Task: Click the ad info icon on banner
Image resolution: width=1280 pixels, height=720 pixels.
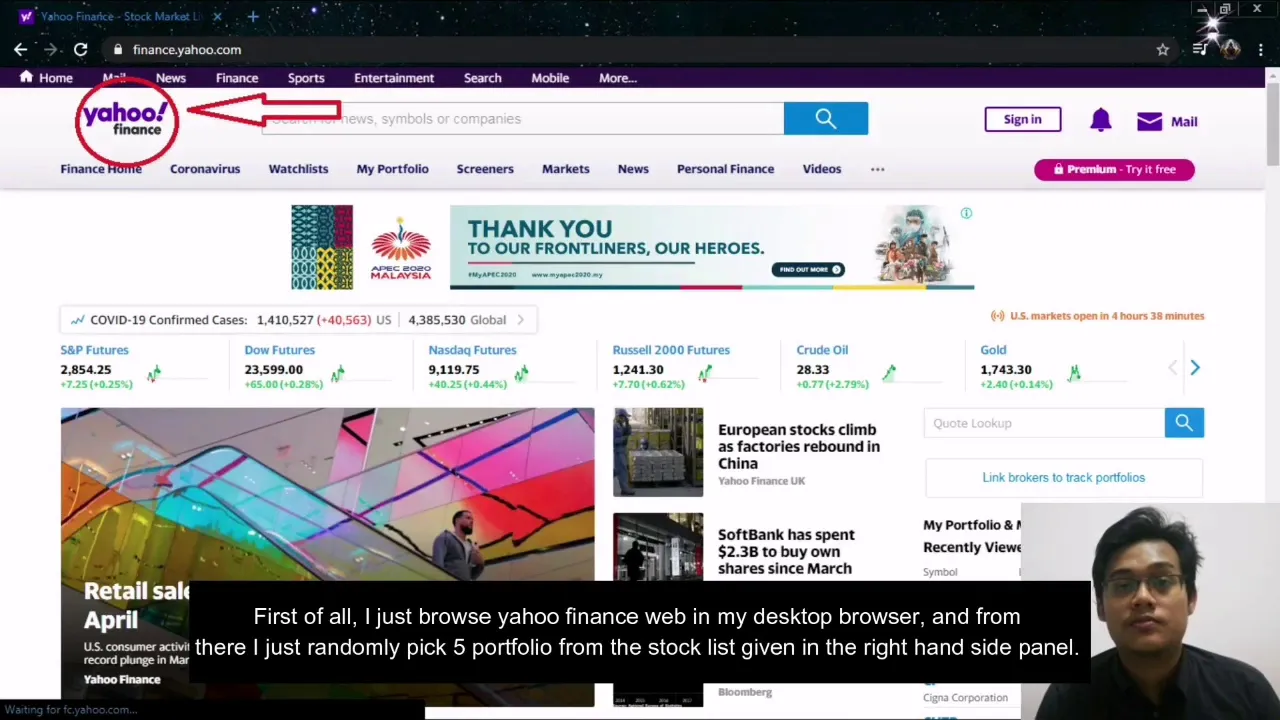Action: click(966, 213)
